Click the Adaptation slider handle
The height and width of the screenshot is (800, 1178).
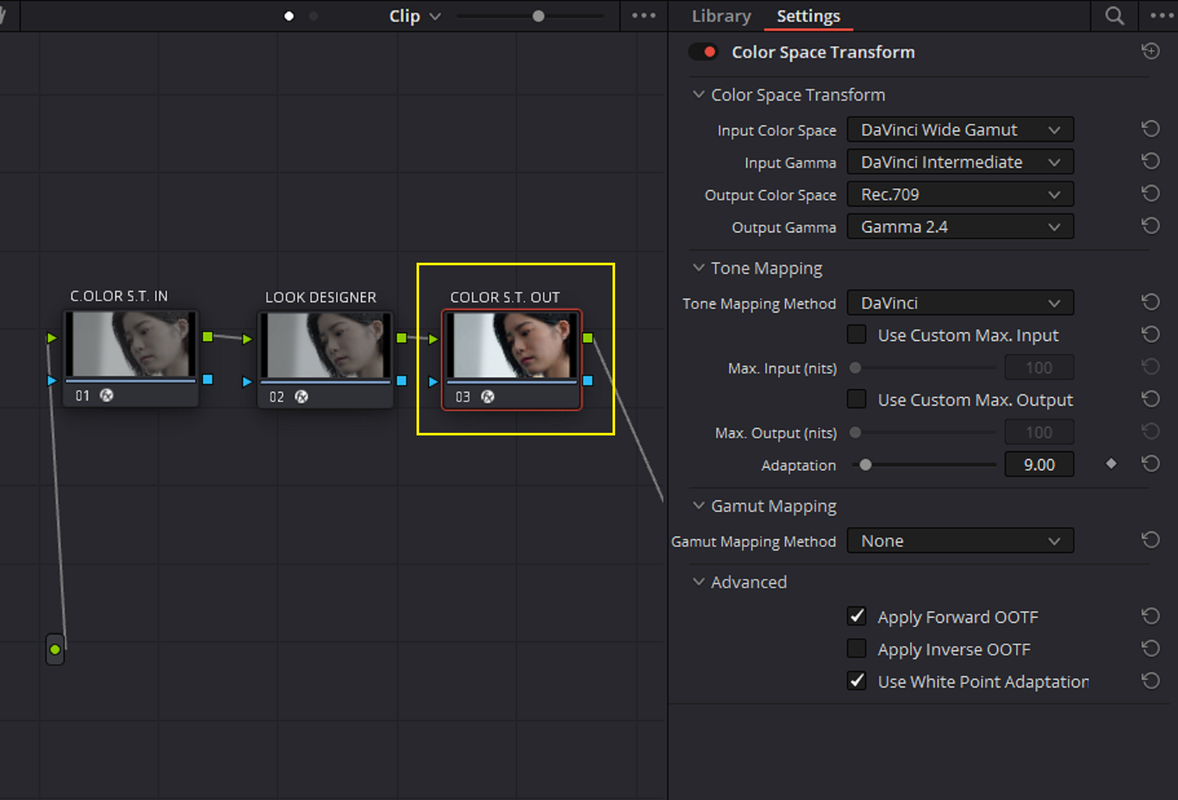click(865, 464)
